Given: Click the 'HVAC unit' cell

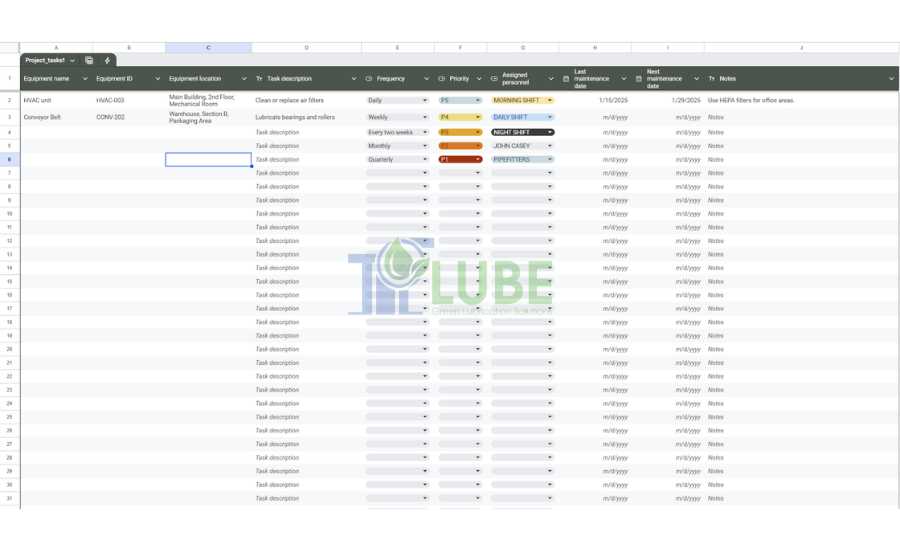Looking at the screenshot, I should 56,100.
